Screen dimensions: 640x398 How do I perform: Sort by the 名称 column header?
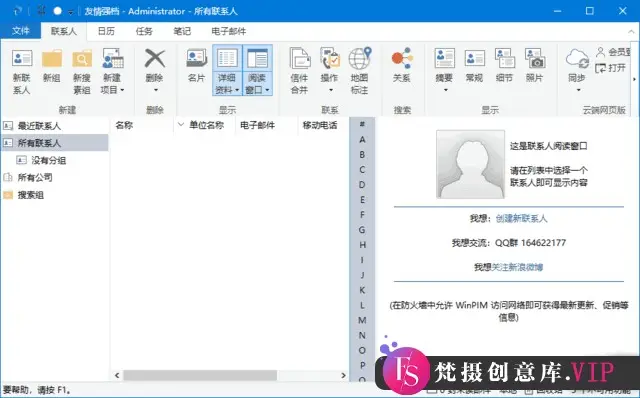(x=142, y=125)
